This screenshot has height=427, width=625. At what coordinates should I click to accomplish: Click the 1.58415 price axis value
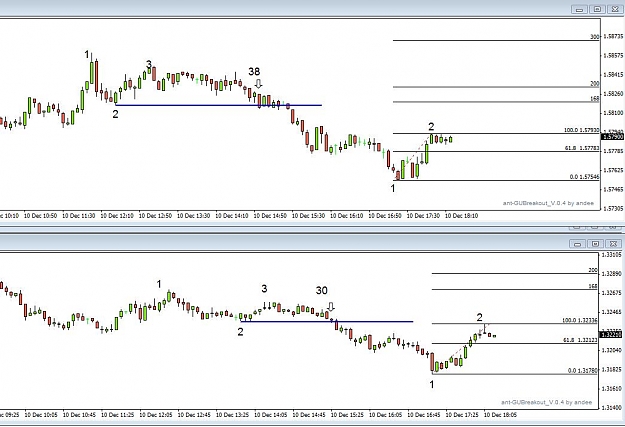[x=613, y=75]
